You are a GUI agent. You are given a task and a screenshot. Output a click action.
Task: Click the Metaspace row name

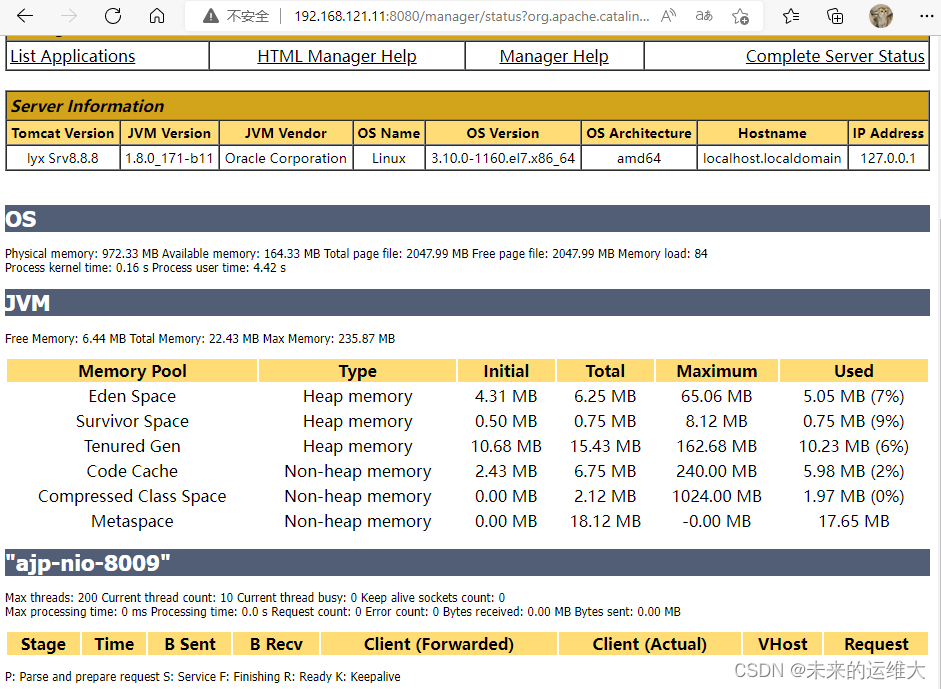(132, 521)
